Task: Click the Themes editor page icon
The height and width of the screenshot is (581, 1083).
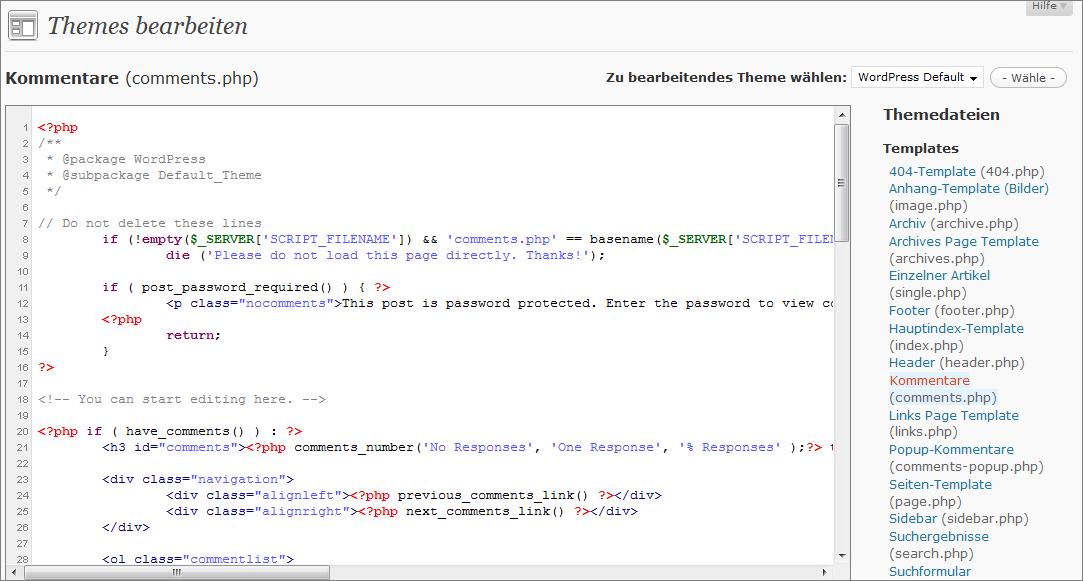Action: pyautogui.click(x=23, y=26)
